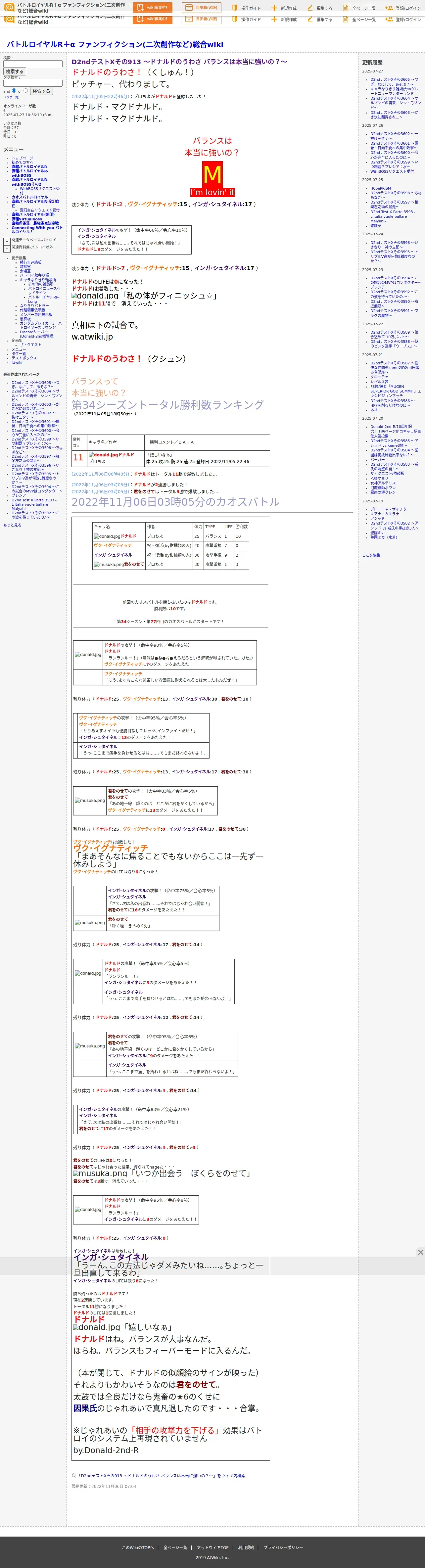The height and width of the screenshot is (1568, 425).
Task: Open 変幻自在リクエスト受付 sub-link
Action: [40, 210]
